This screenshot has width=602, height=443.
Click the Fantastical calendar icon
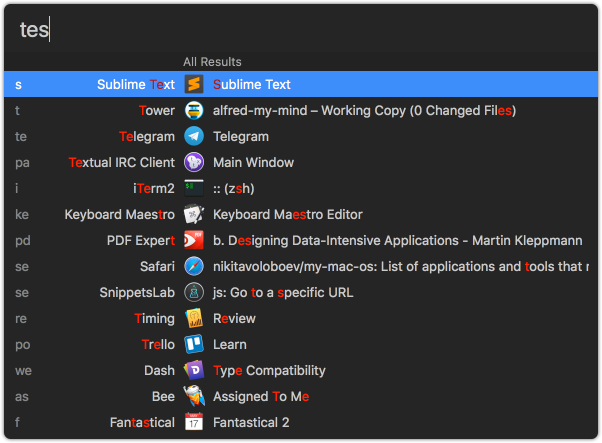tap(194, 422)
